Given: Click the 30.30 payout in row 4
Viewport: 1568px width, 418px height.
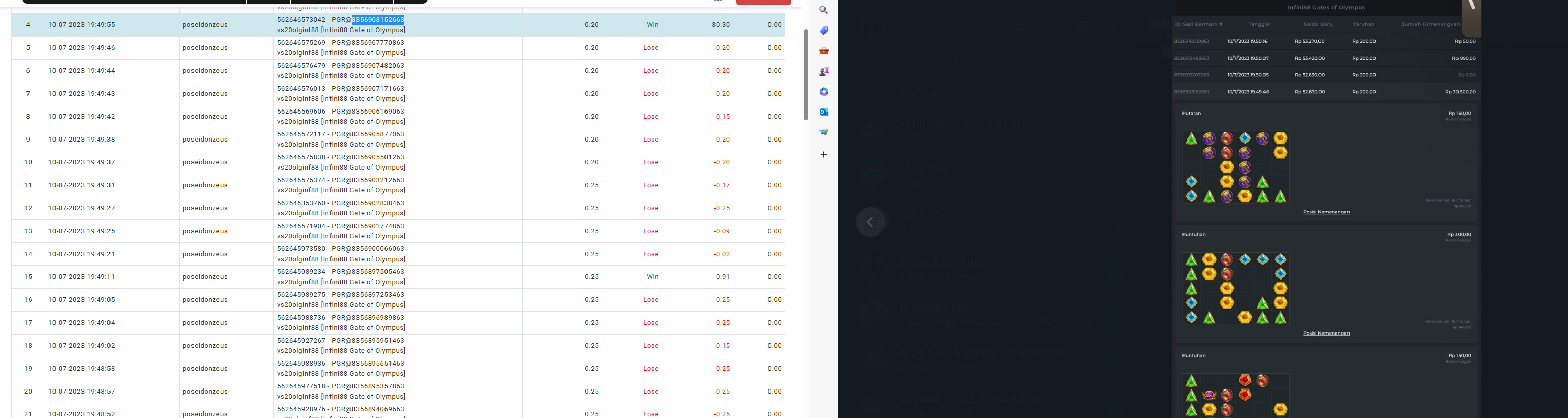Looking at the screenshot, I should pyautogui.click(x=721, y=25).
